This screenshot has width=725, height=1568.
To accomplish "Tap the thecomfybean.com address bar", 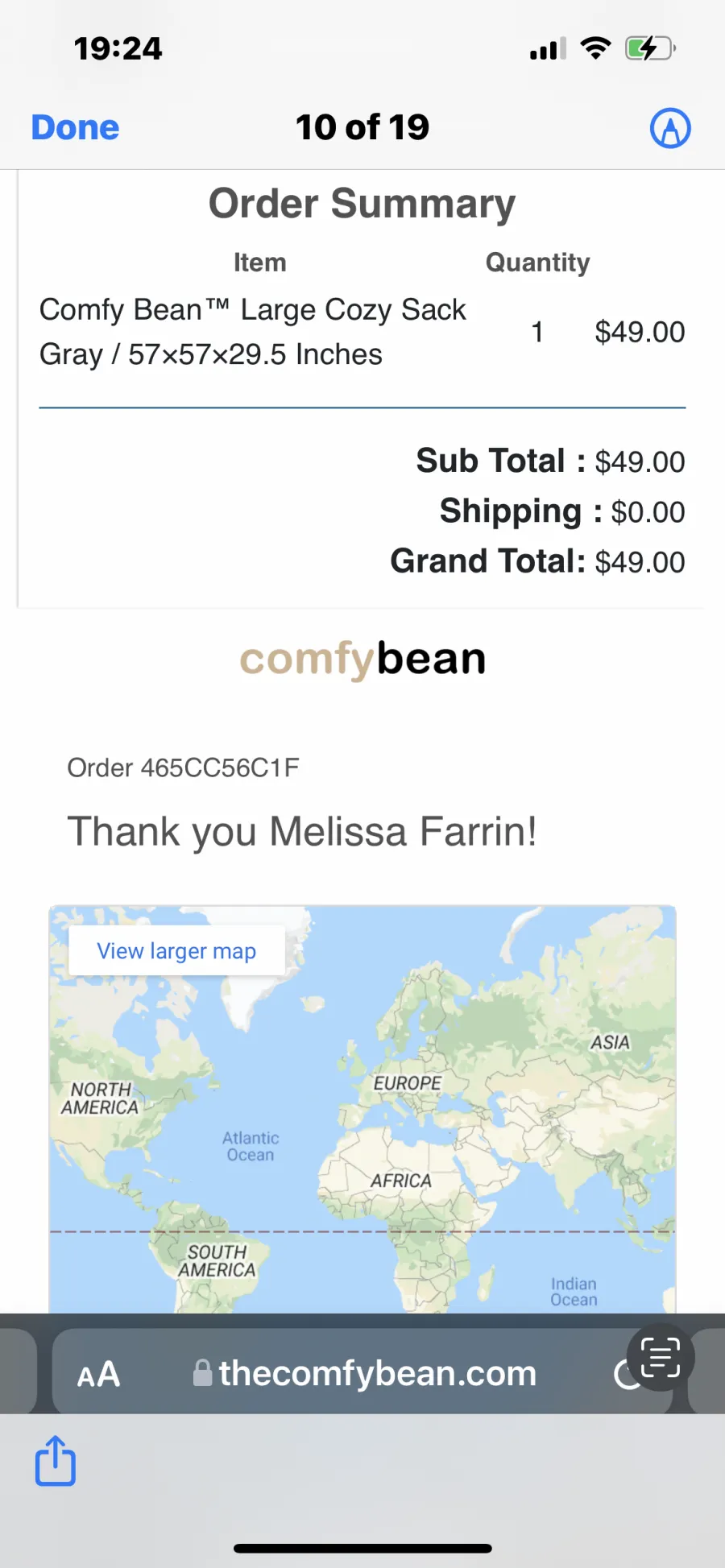I will point(362,1372).
